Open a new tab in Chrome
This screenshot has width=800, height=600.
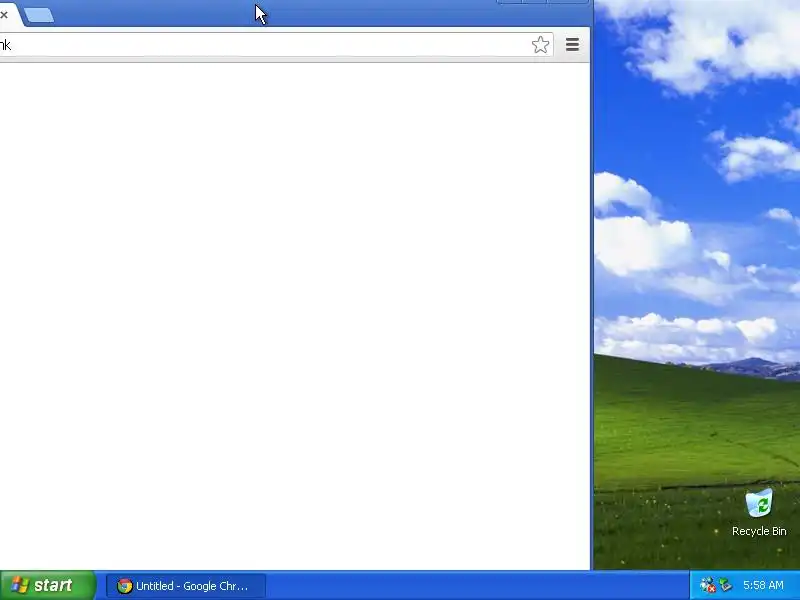point(39,15)
